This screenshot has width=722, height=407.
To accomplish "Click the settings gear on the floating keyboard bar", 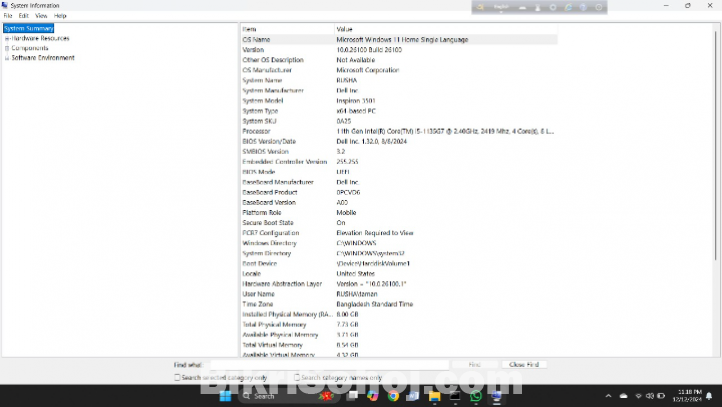I will pos(553,7).
